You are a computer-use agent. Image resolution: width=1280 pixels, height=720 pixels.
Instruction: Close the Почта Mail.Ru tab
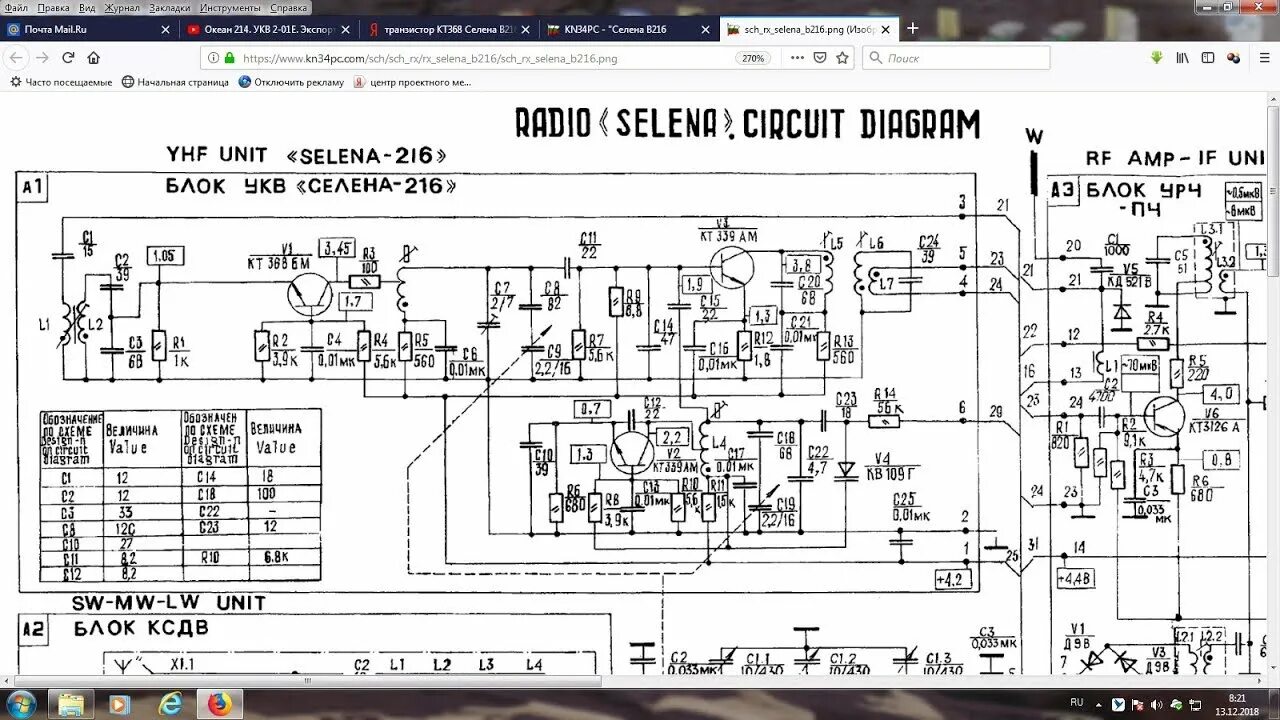pyautogui.click(x=166, y=30)
